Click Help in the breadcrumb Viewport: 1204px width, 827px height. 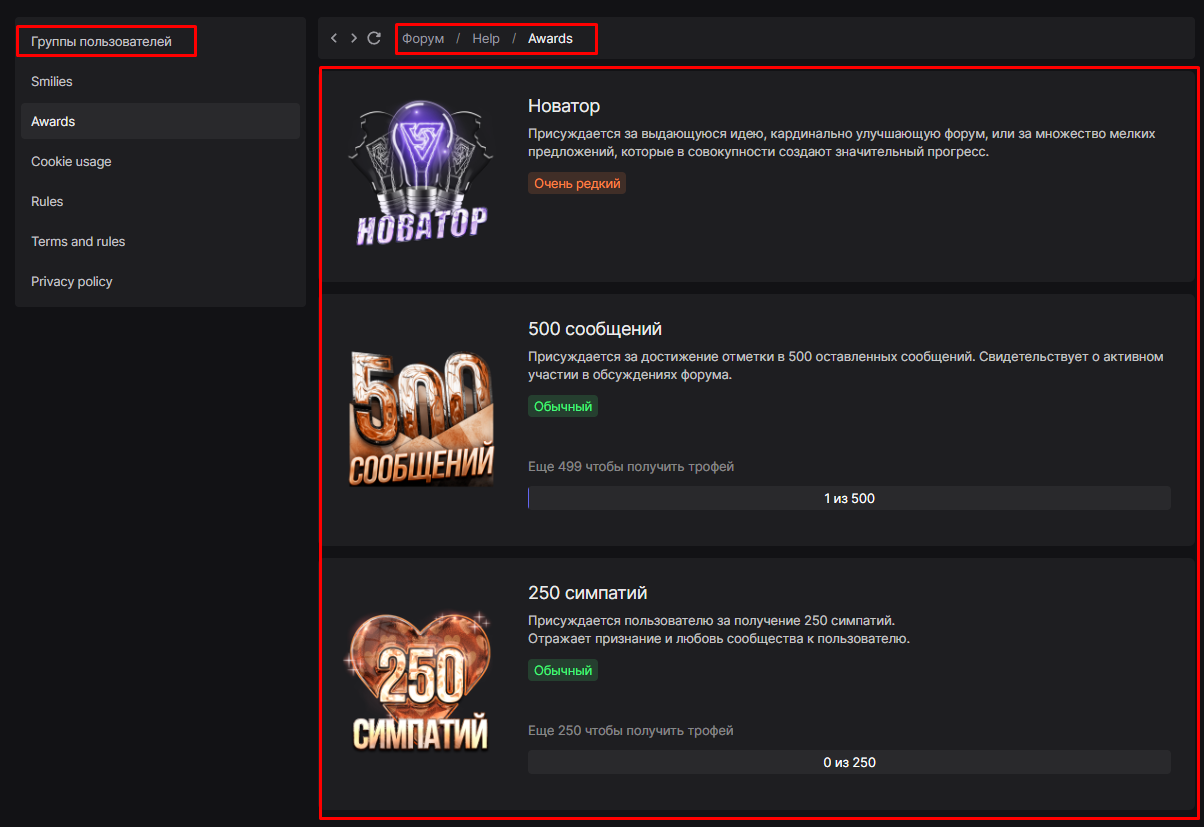point(486,39)
